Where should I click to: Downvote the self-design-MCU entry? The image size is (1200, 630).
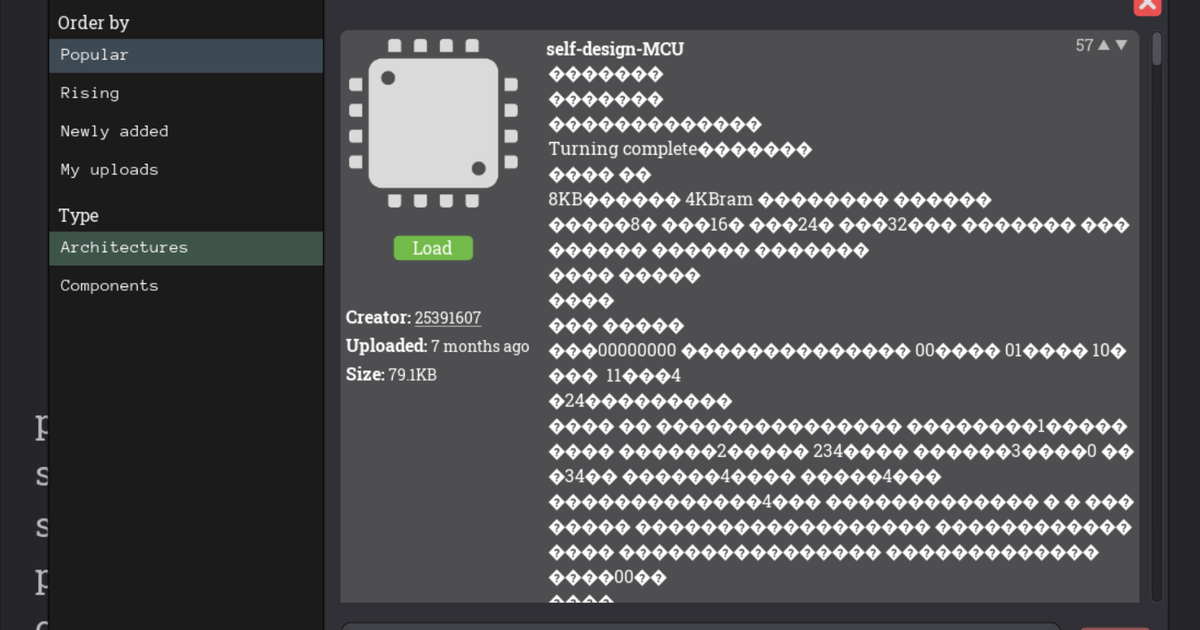point(1121,45)
